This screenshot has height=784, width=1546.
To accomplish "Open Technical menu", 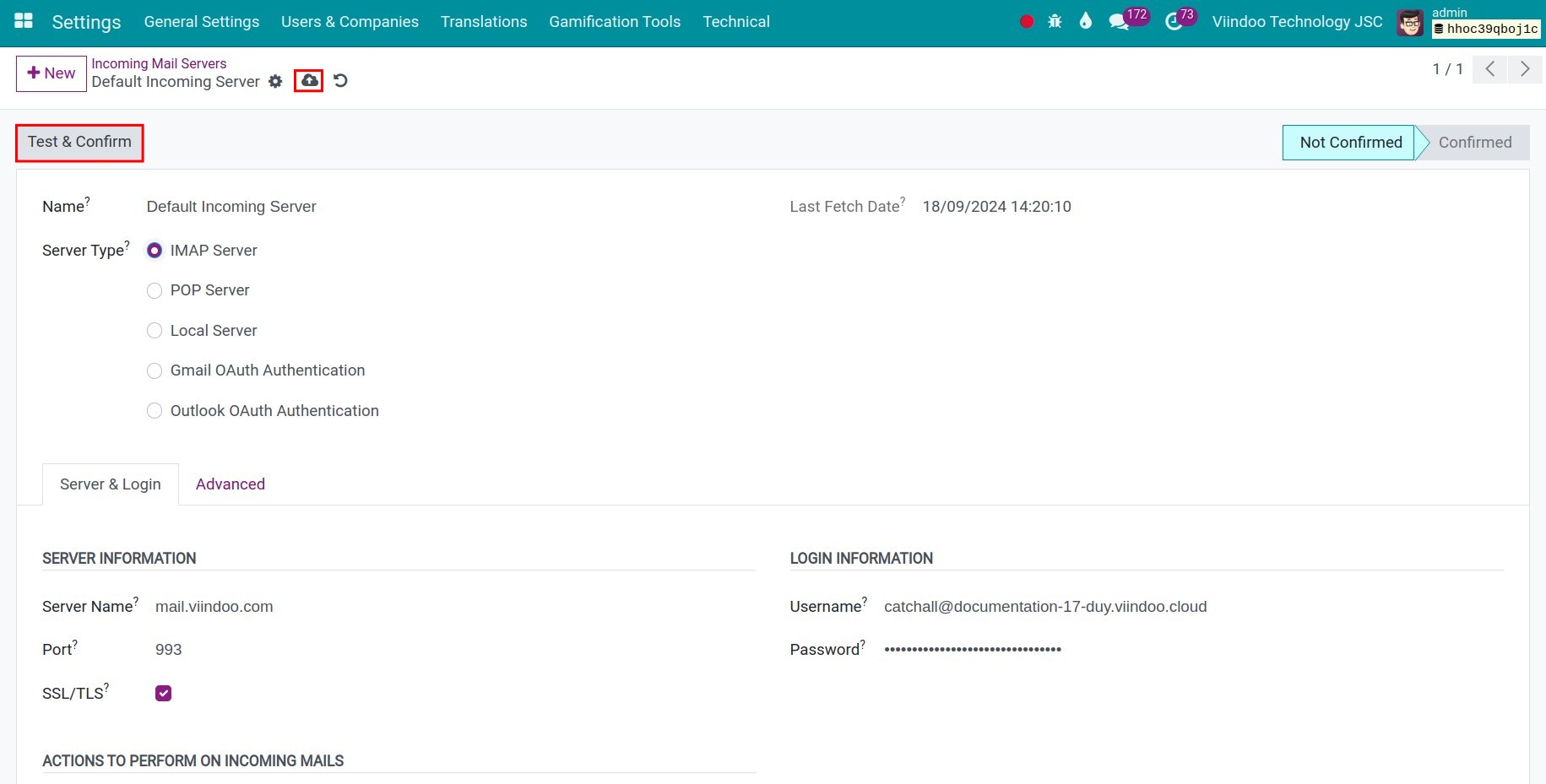I will [736, 22].
